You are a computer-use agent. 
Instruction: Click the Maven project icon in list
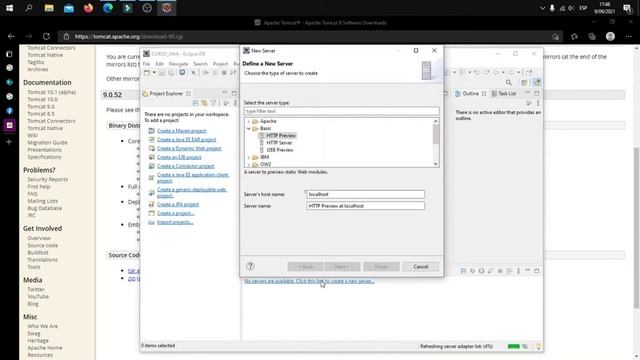tap(151, 131)
